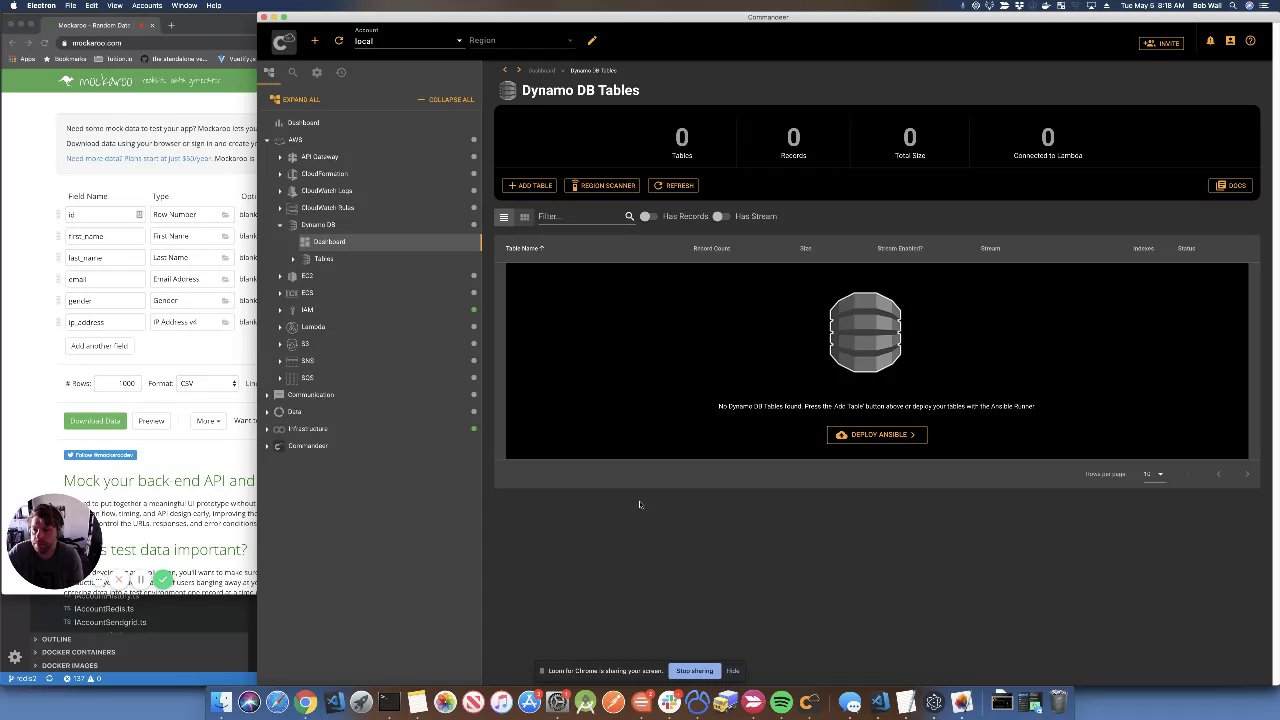Click the Commandeer logo icon

tap(284, 41)
